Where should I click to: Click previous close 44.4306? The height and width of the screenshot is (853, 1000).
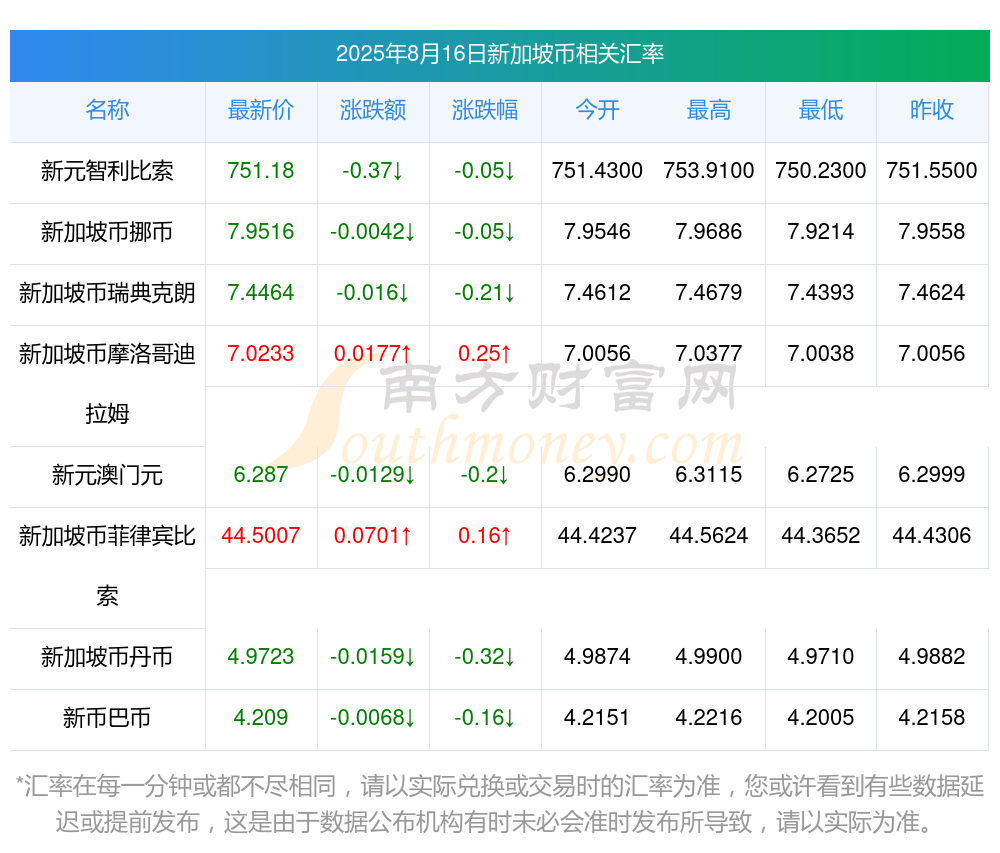coord(932,536)
